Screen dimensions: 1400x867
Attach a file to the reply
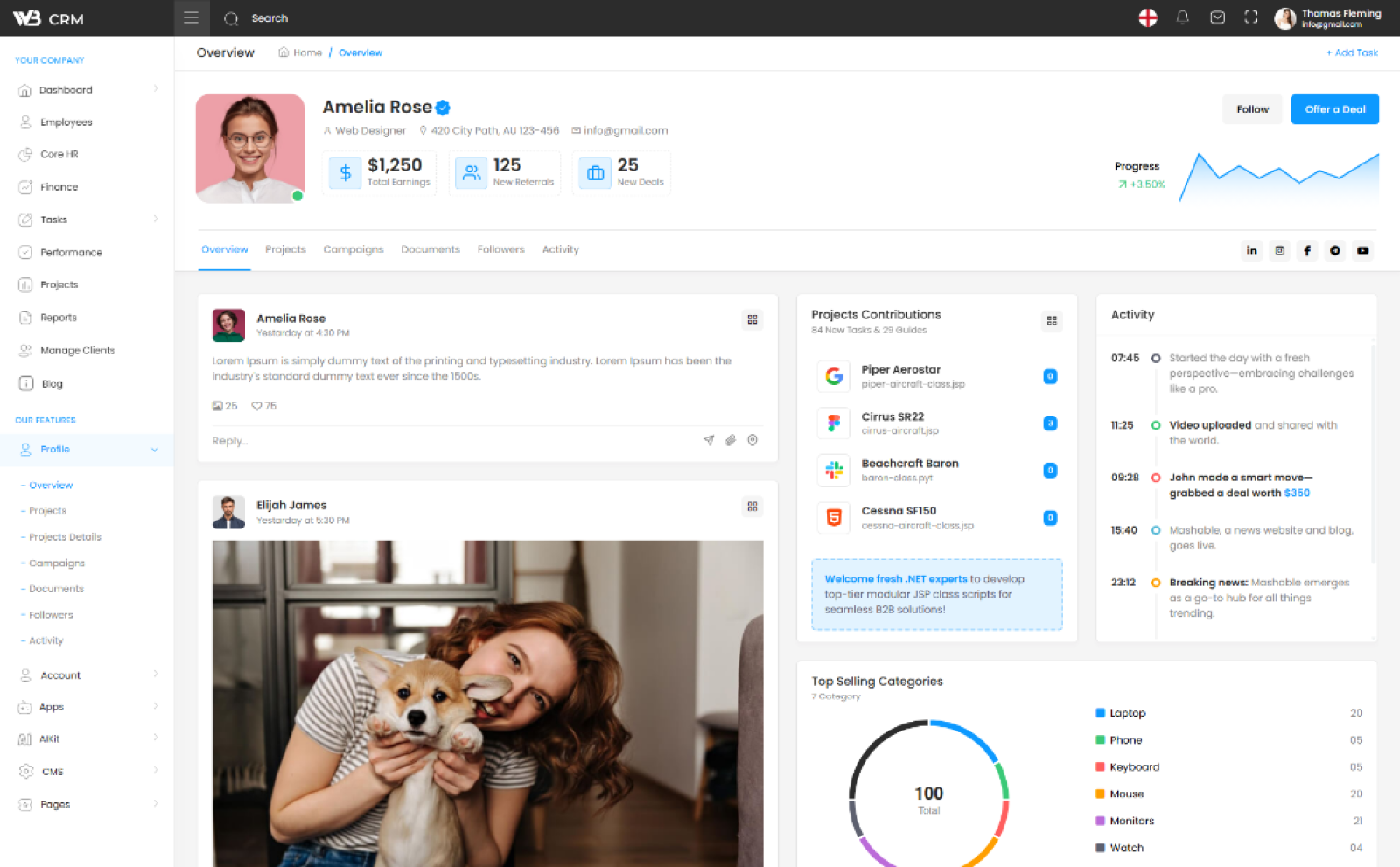[x=731, y=440]
